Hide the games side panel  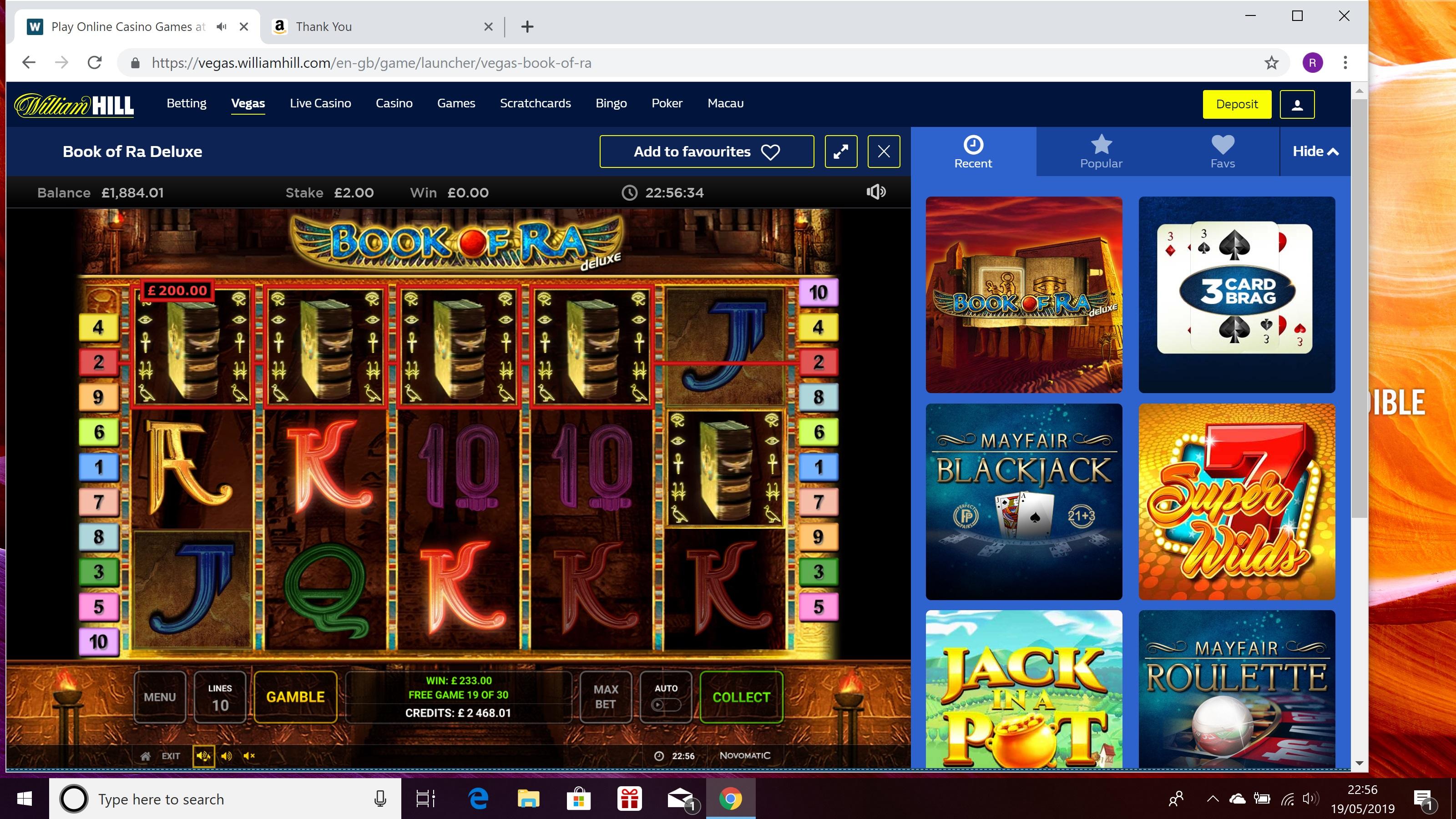point(1315,152)
